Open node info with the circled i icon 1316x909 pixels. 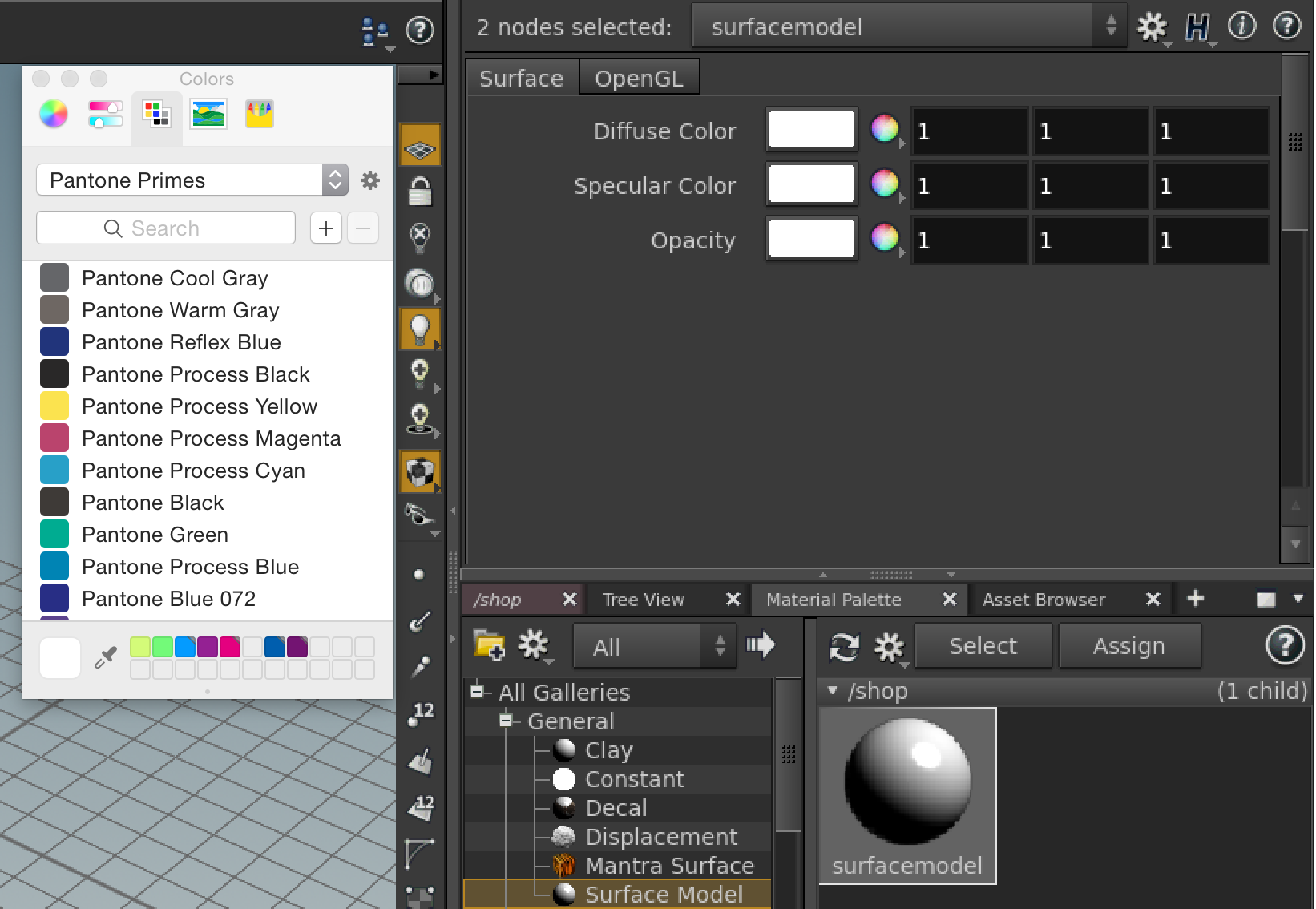coord(1241,26)
